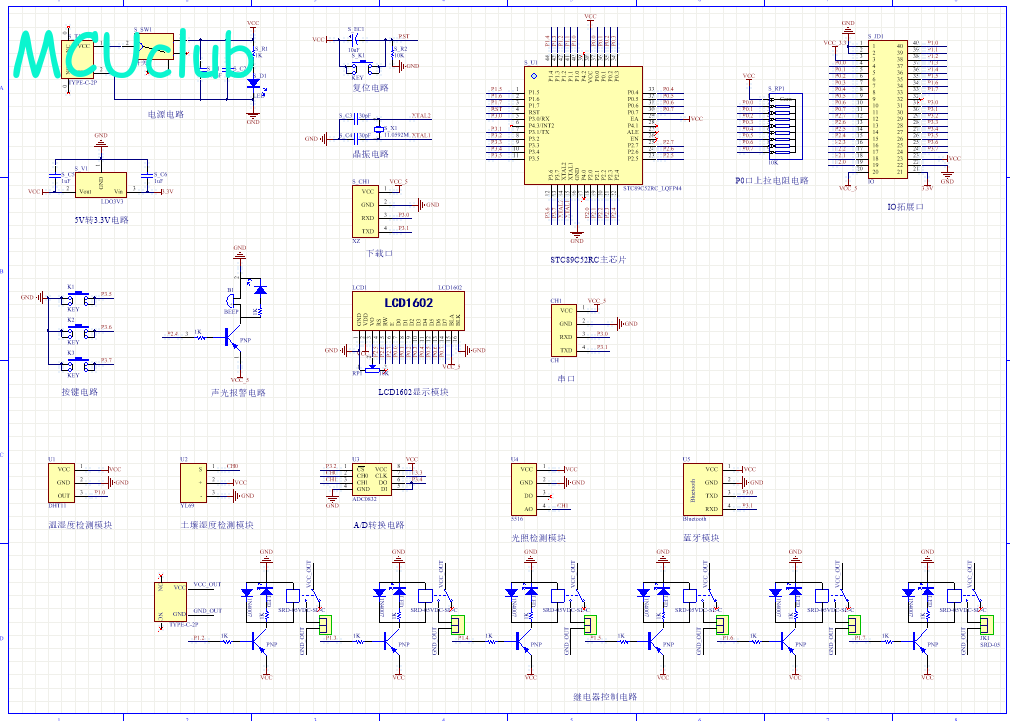Click the LDO3V3 voltage regulator block
The height and width of the screenshot is (721, 1010).
(x=101, y=184)
